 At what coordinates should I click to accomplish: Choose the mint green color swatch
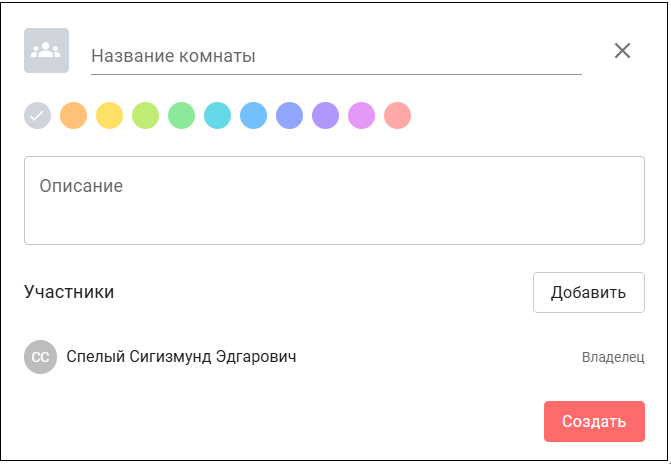(181, 116)
